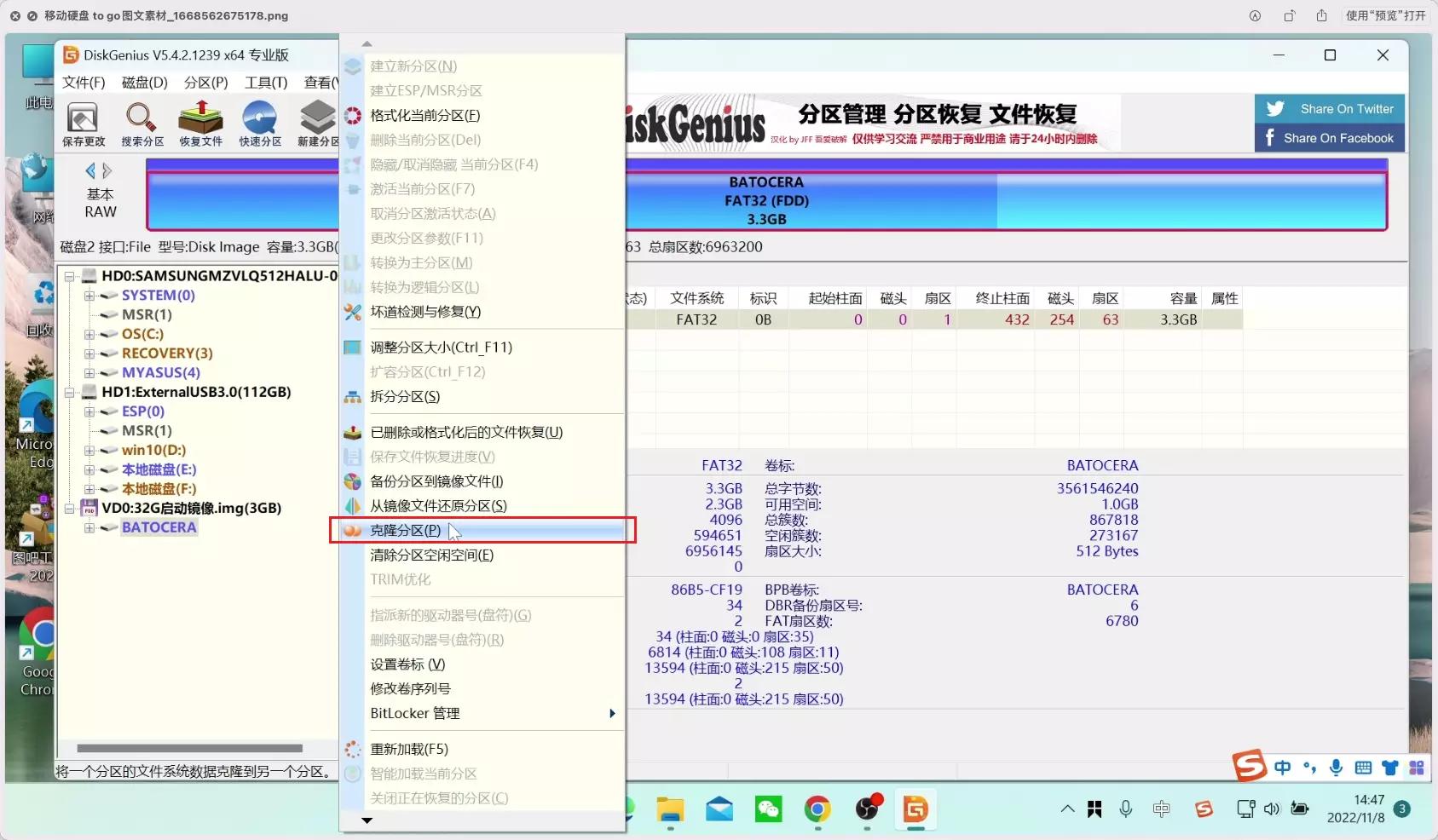
Task: Click the 新建分区 (New Partition) toolbar icon
Action: tap(316, 122)
